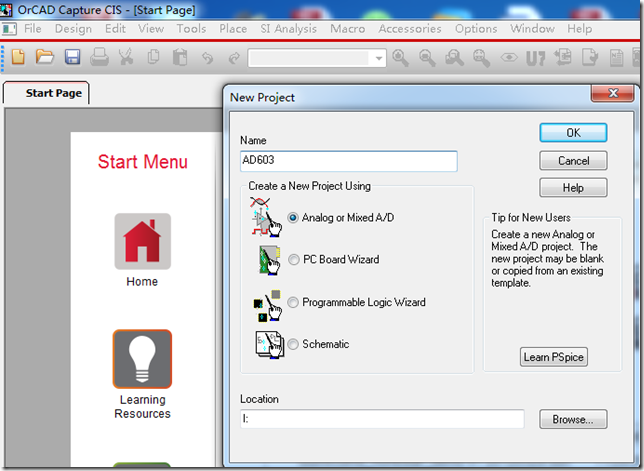Click the Save floppy disk icon

tap(72, 57)
